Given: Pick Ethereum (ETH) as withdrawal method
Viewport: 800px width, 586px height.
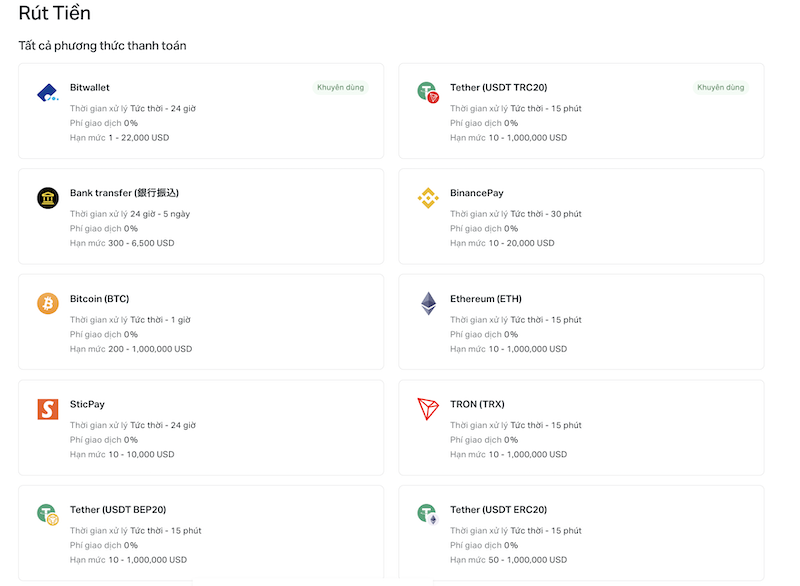Looking at the screenshot, I should 485,299.
